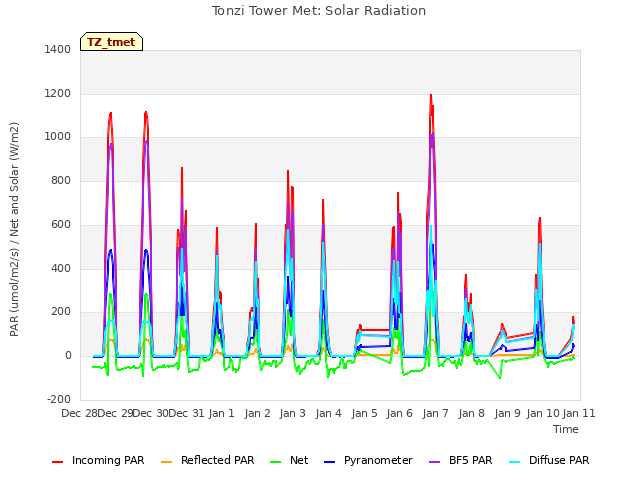Click the cyan Diffuse PAR legend swatch
The image size is (640, 480).
pyautogui.click(x=515, y=462)
